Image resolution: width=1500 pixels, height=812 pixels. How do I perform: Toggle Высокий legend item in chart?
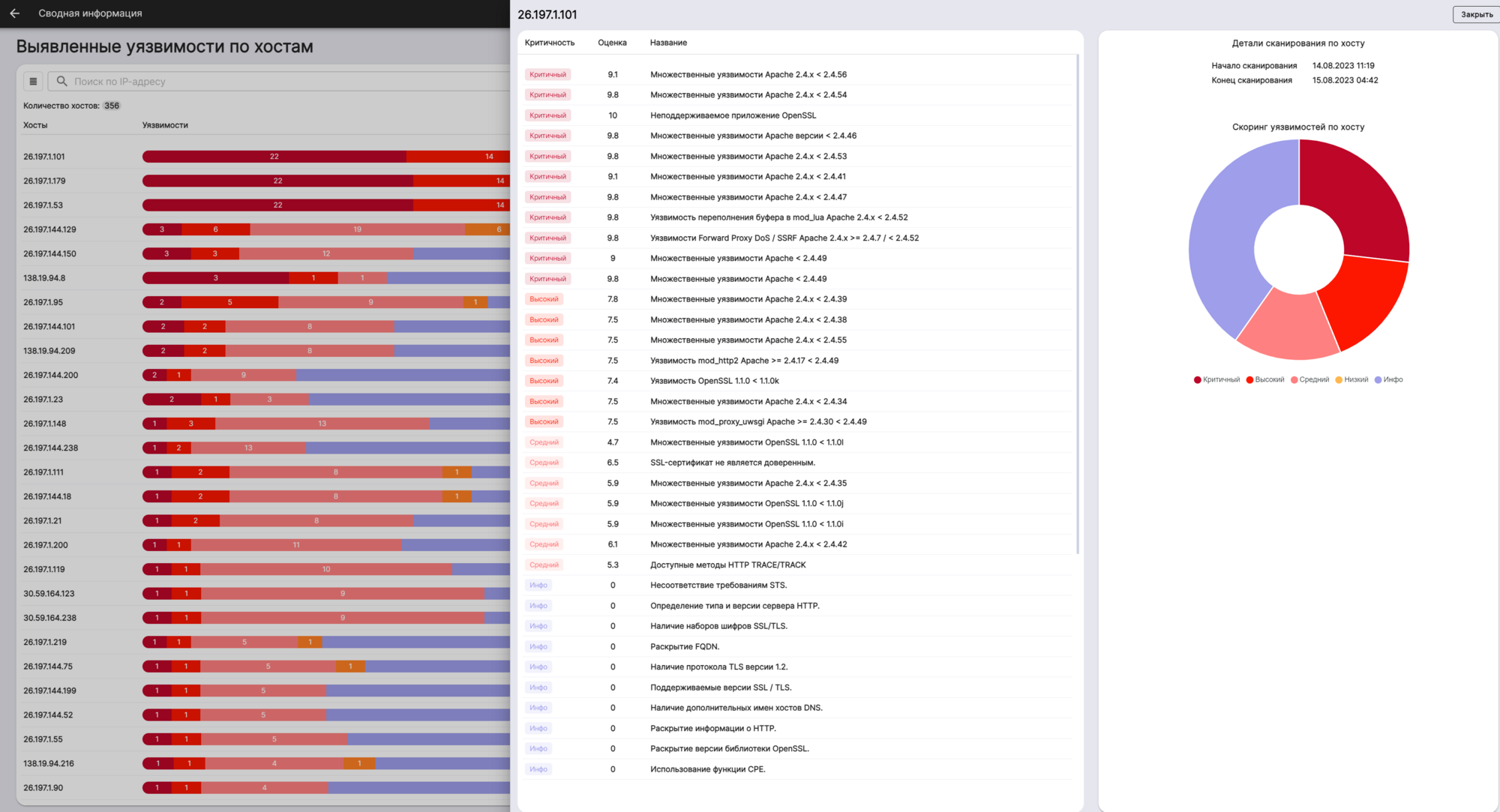click(1265, 379)
